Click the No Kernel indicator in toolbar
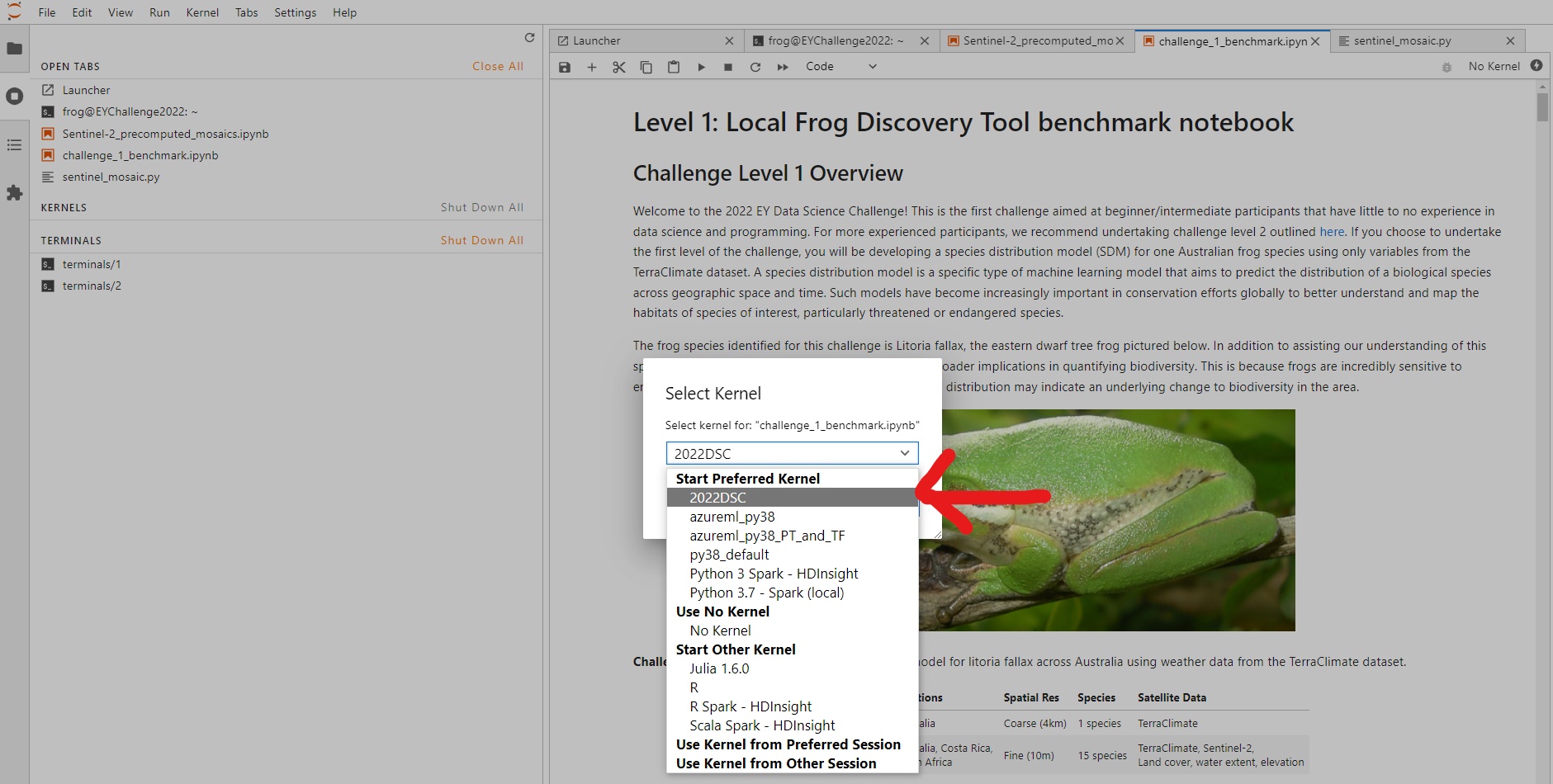 (1494, 66)
